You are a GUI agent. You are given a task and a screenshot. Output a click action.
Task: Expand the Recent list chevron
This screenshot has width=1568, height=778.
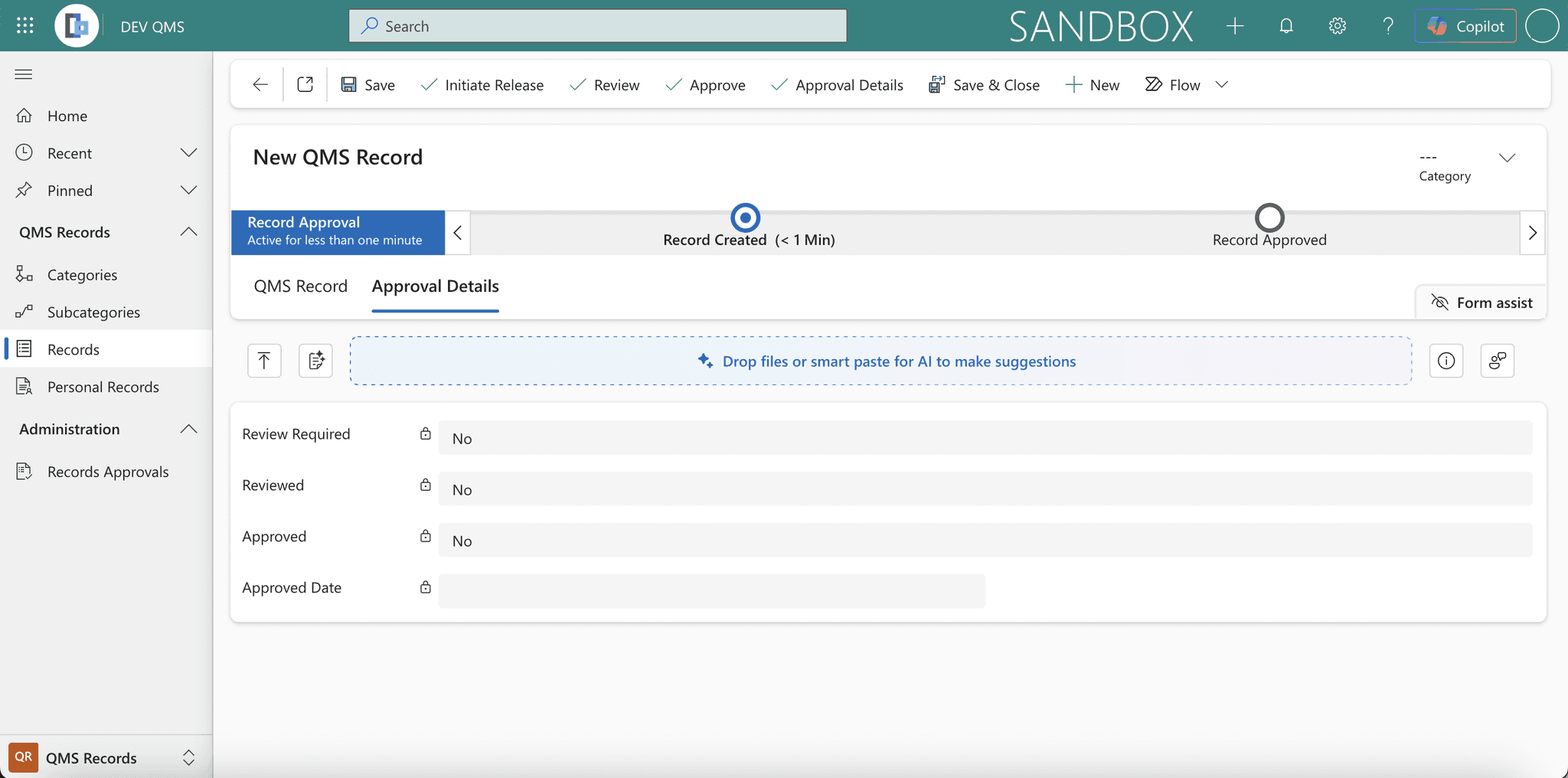point(188,153)
